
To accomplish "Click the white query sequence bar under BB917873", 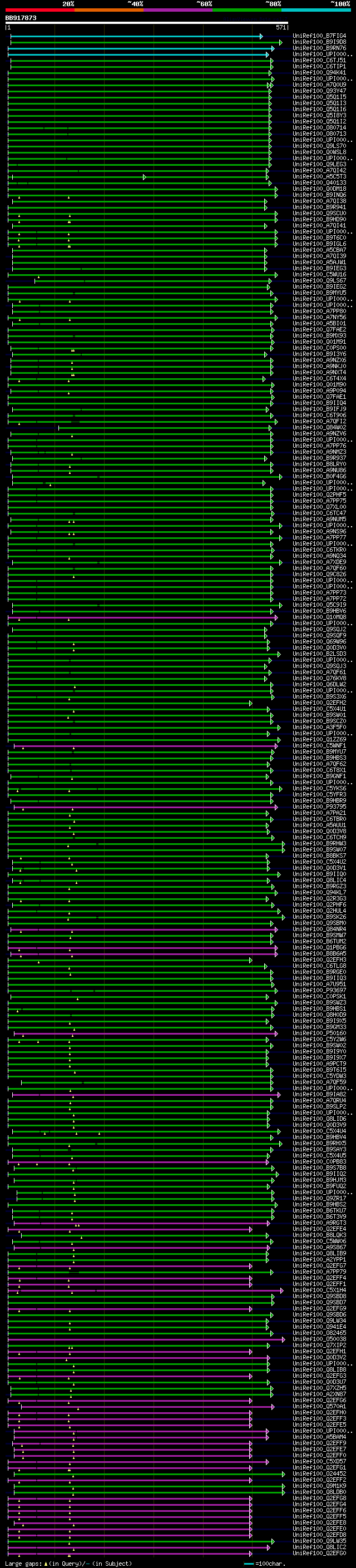I will (x=147, y=23).
